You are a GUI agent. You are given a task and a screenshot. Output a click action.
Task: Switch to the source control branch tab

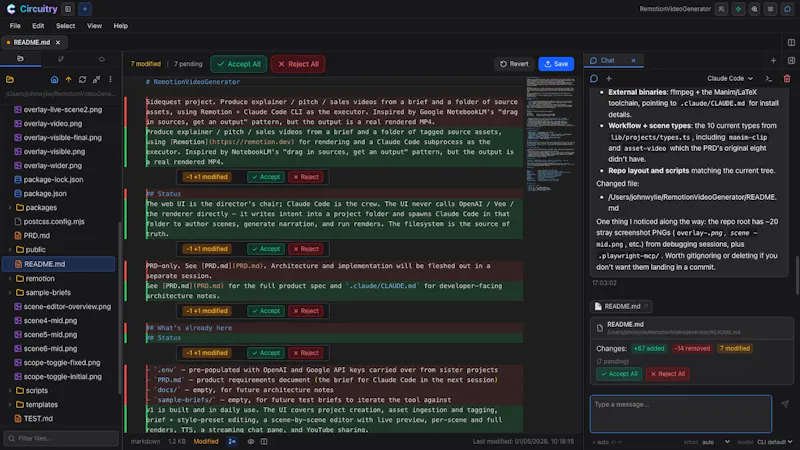coord(61,59)
